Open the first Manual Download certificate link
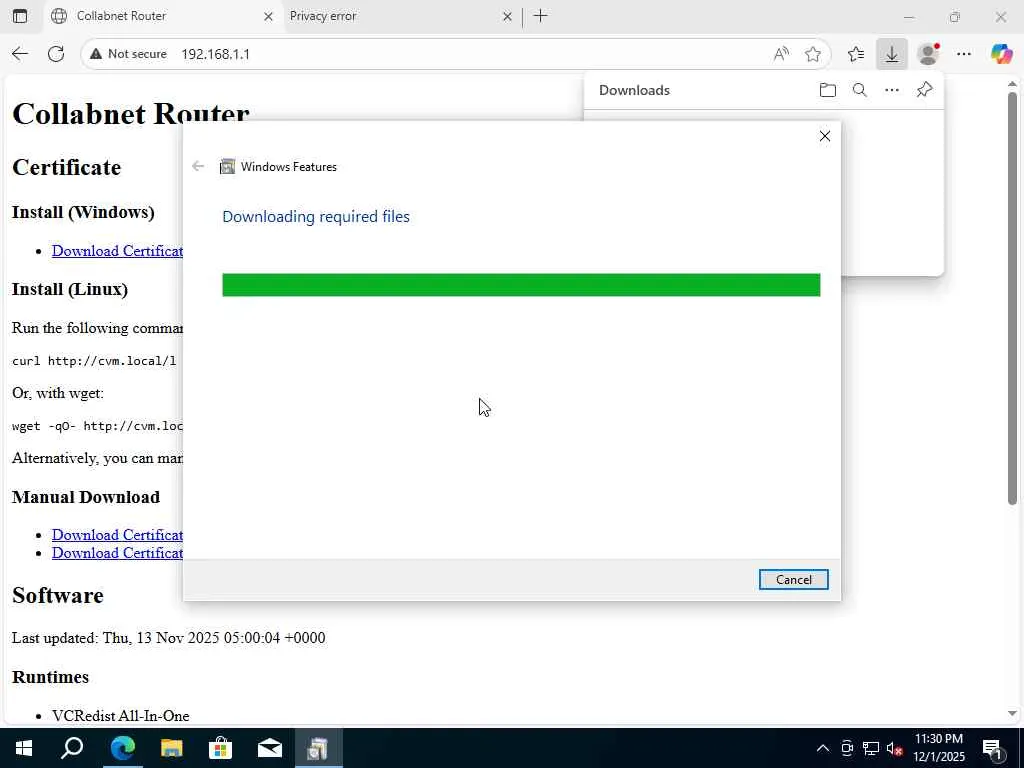This screenshot has width=1024, height=768. (x=118, y=535)
